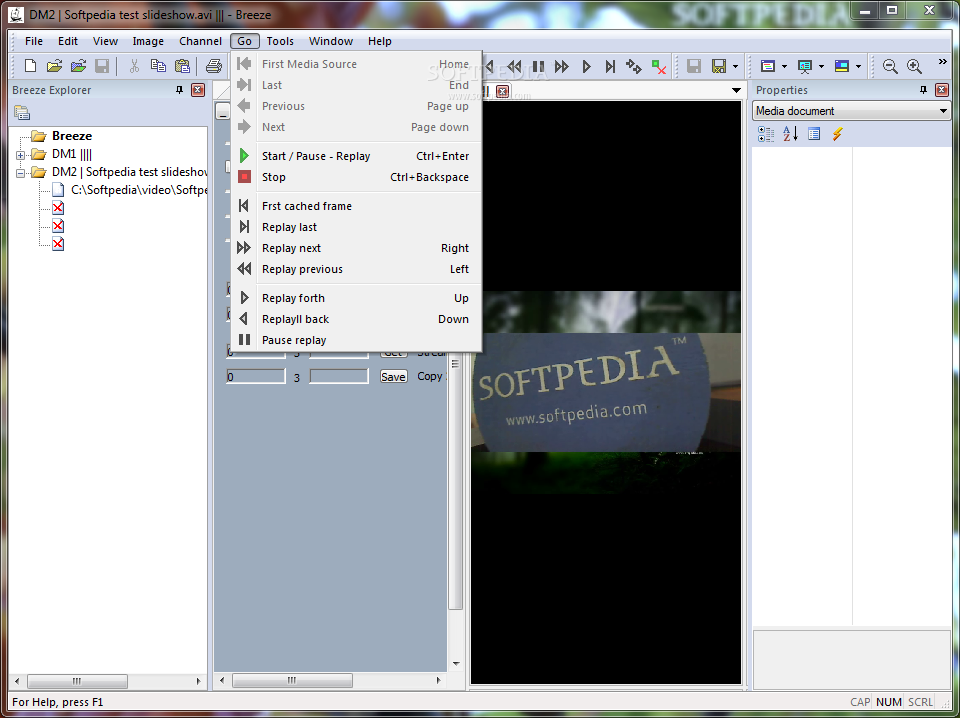
Task: Open the Help menu
Action: 380,41
